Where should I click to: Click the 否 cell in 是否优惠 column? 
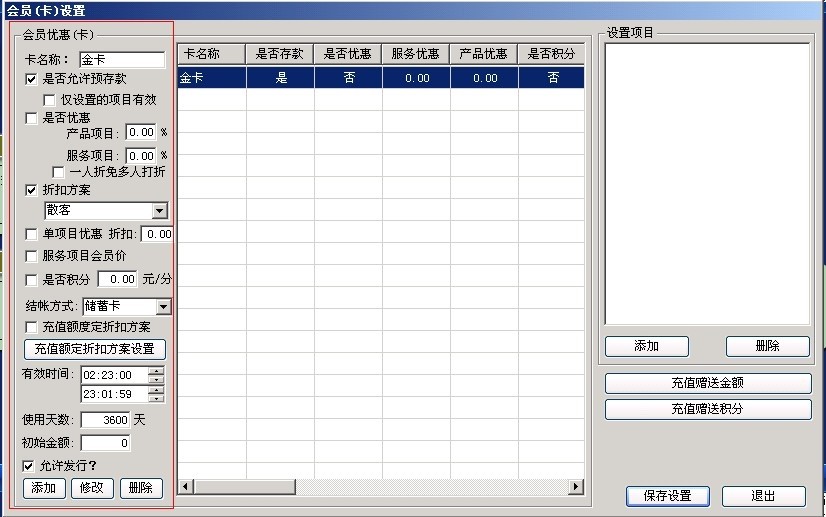348,78
